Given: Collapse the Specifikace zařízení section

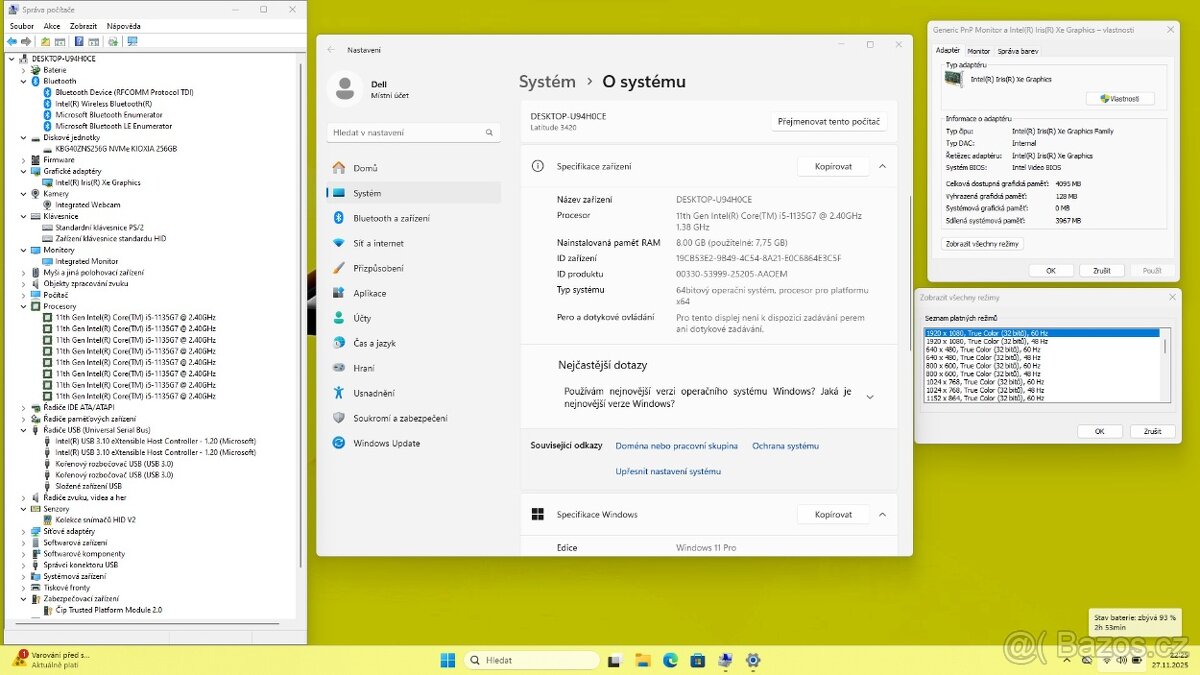Looking at the screenshot, I should pyautogui.click(x=881, y=166).
